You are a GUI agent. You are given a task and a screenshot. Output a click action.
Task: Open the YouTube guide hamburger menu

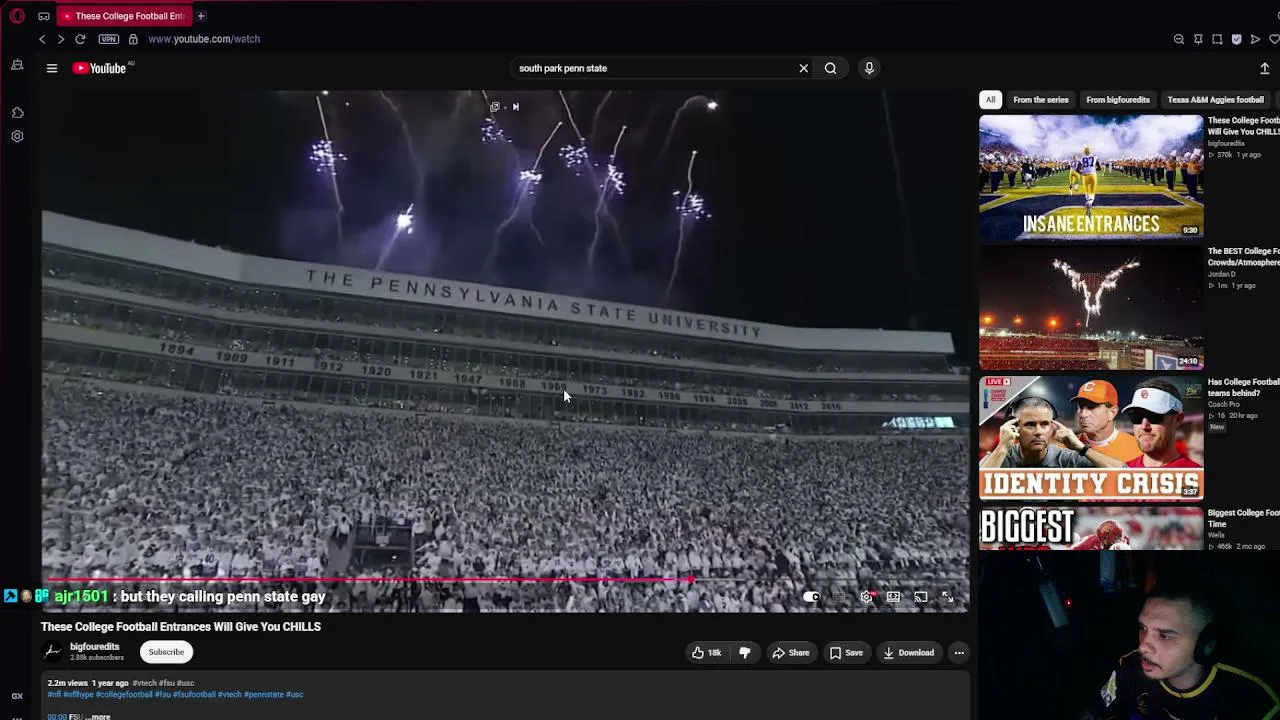(x=52, y=68)
